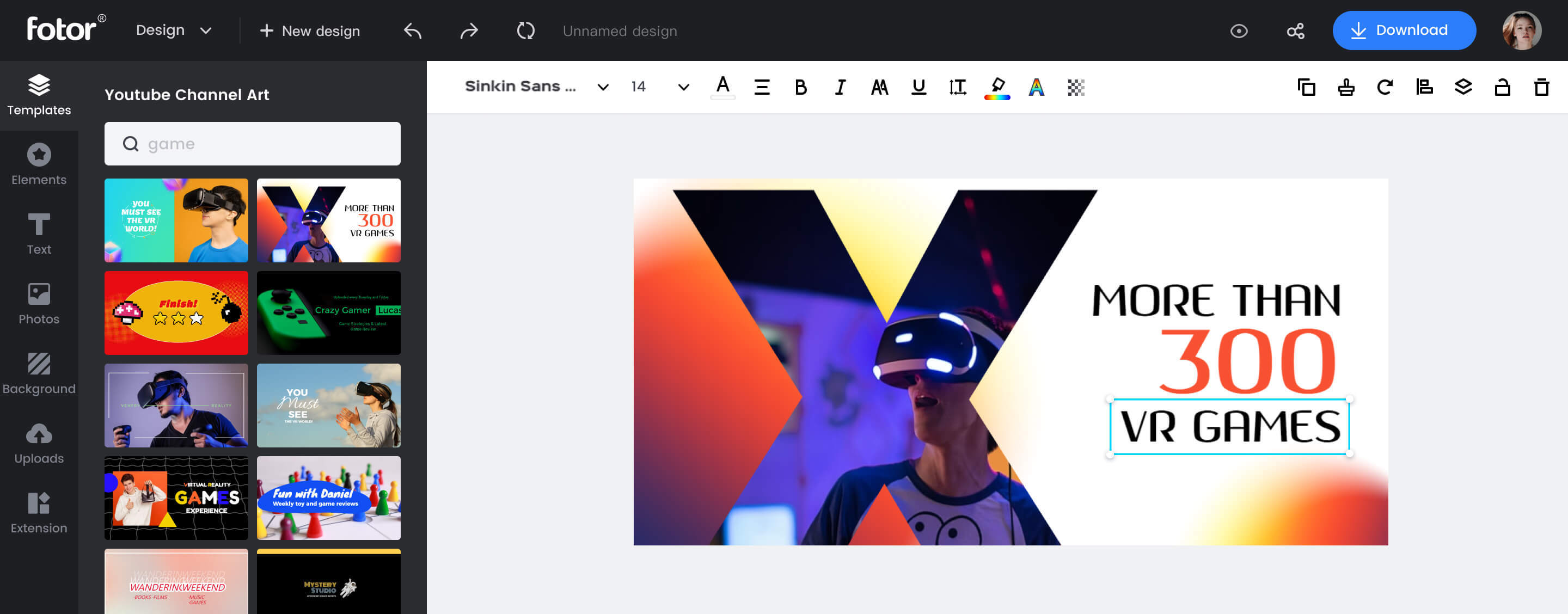Click the layer arrangement icon
The width and height of the screenshot is (1568, 614).
point(1462,86)
